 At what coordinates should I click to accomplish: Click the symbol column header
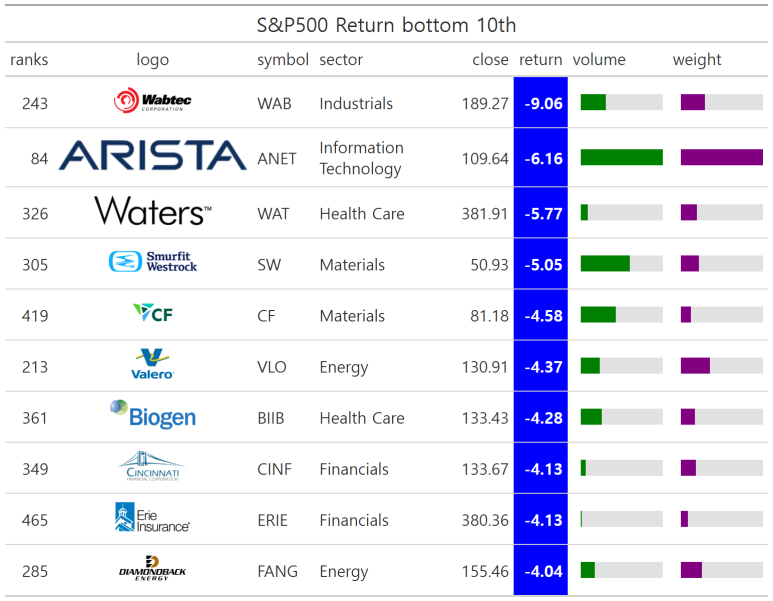pyautogui.click(x=282, y=60)
